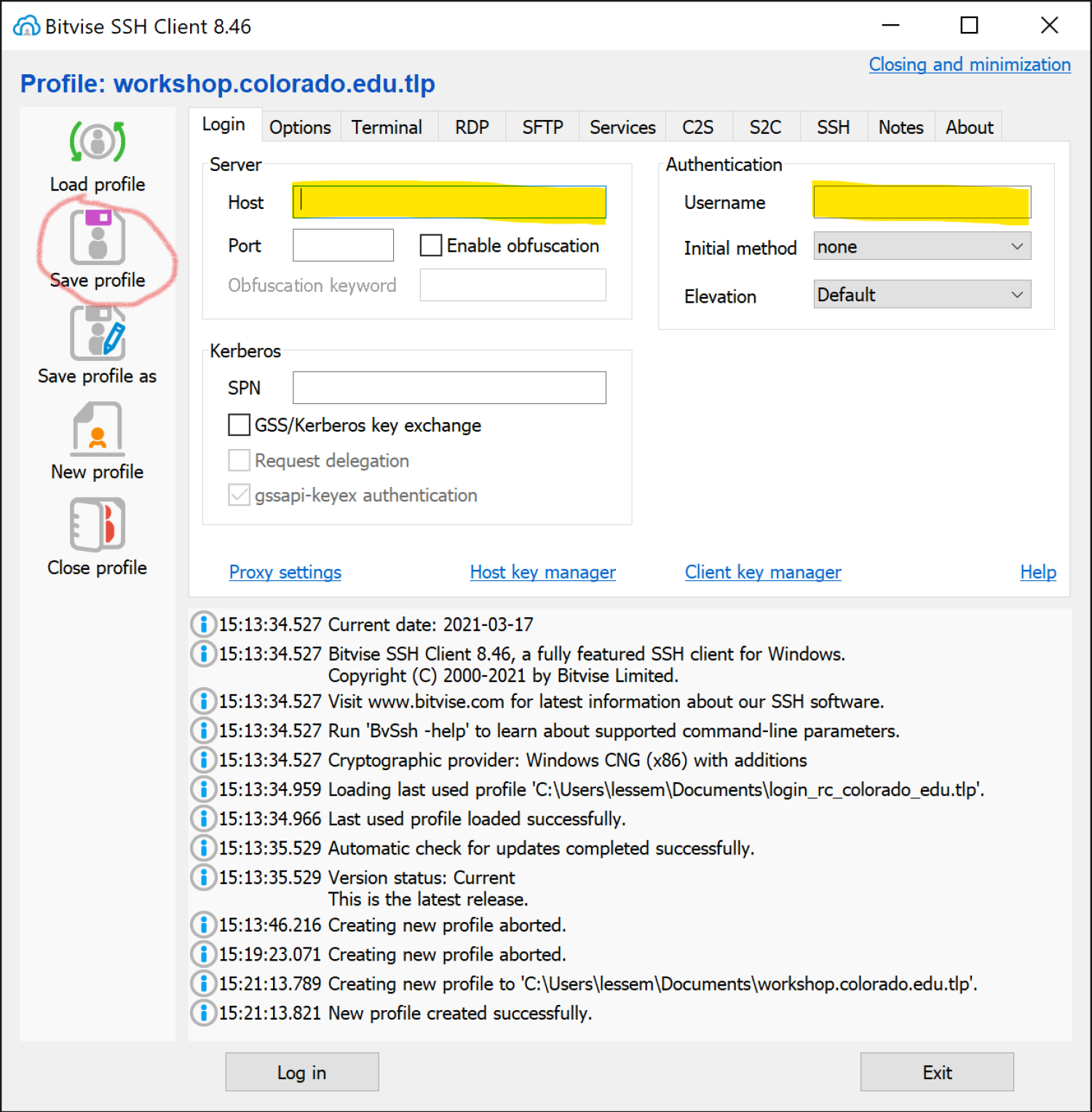1092x1112 pixels.
Task: Open the Initial method dropdown
Action: 922,247
